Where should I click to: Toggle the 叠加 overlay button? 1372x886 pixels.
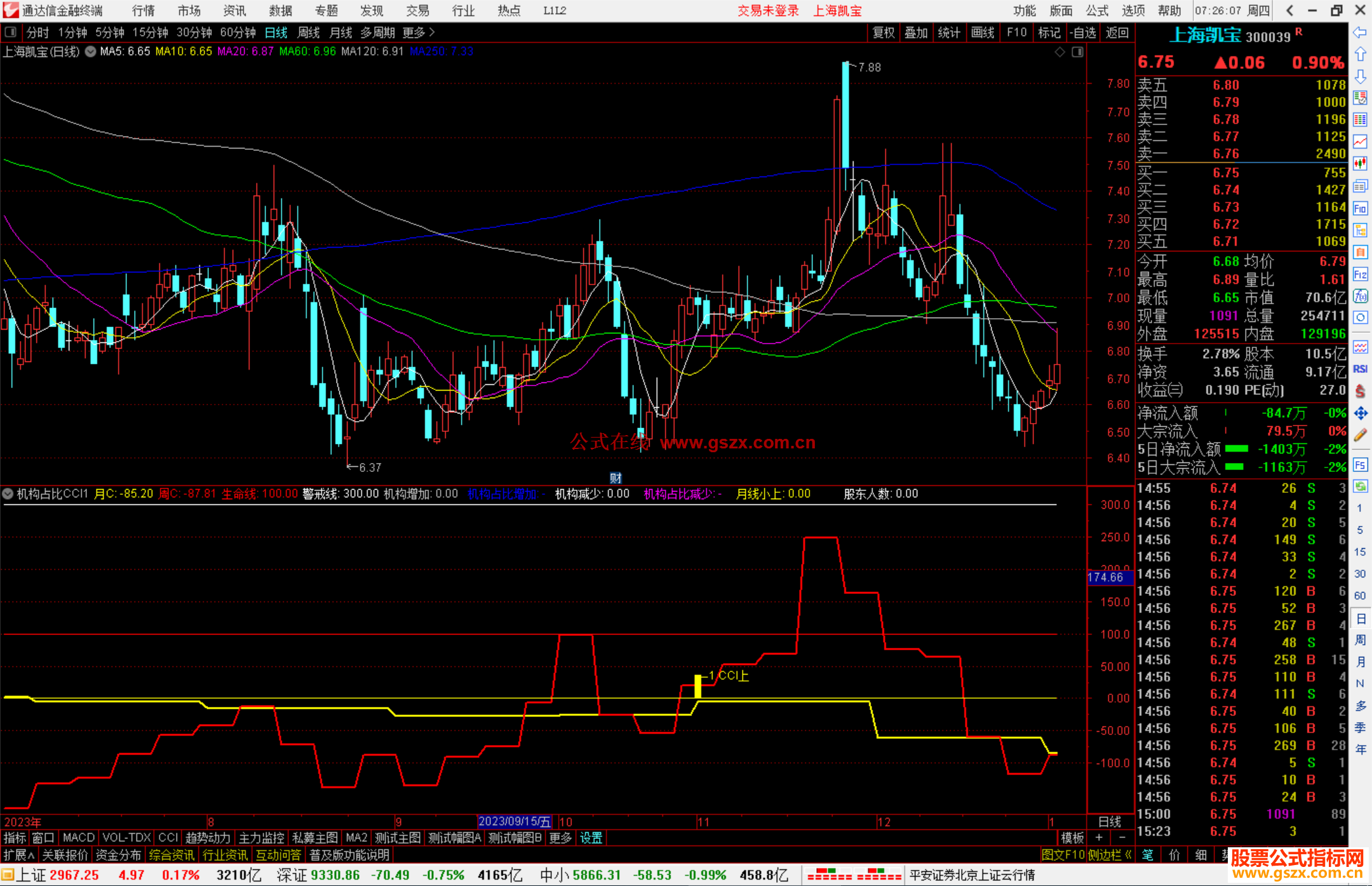pyautogui.click(x=916, y=32)
